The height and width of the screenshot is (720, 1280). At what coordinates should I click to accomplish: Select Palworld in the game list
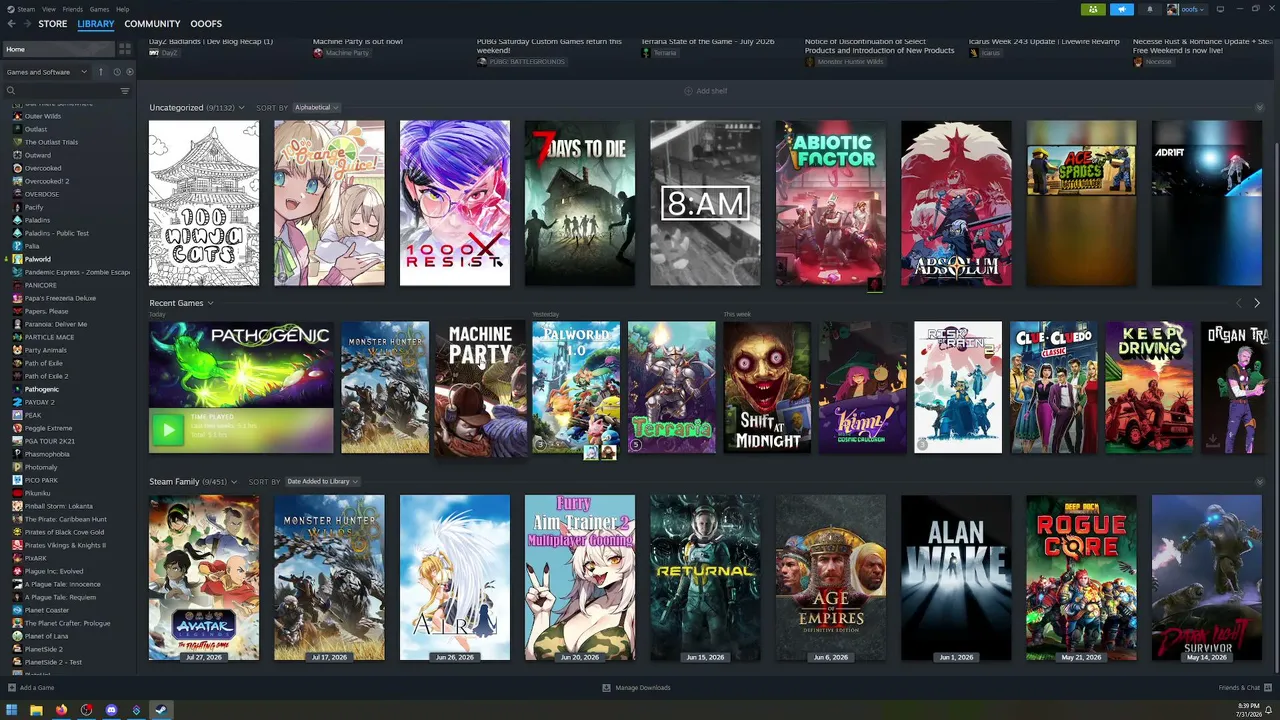pyautogui.click(x=38, y=259)
